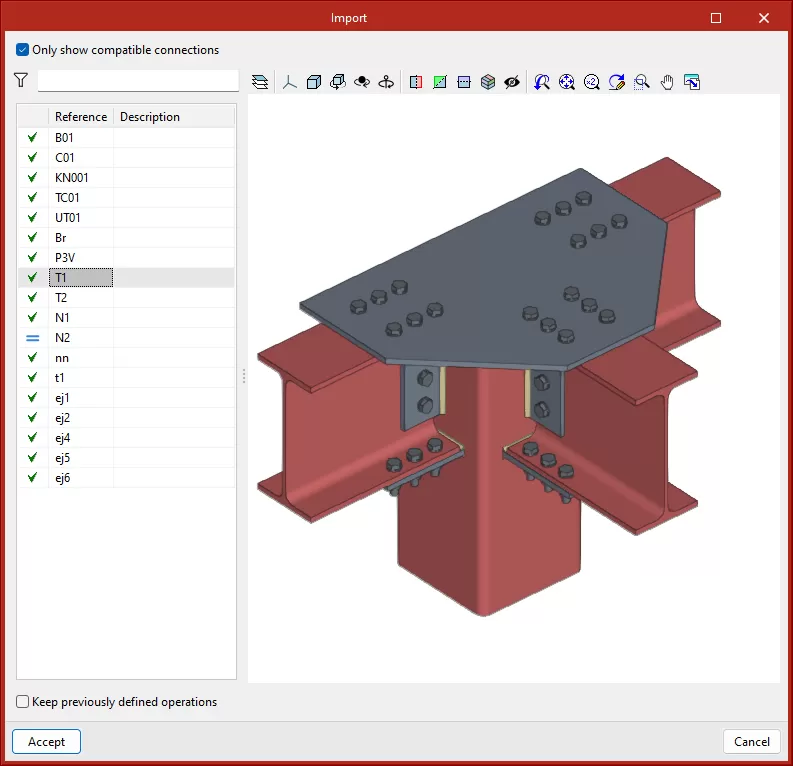The width and height of the screenshot is (793, 766).
Task: Click the Cancel button
Action: point(751,742)
